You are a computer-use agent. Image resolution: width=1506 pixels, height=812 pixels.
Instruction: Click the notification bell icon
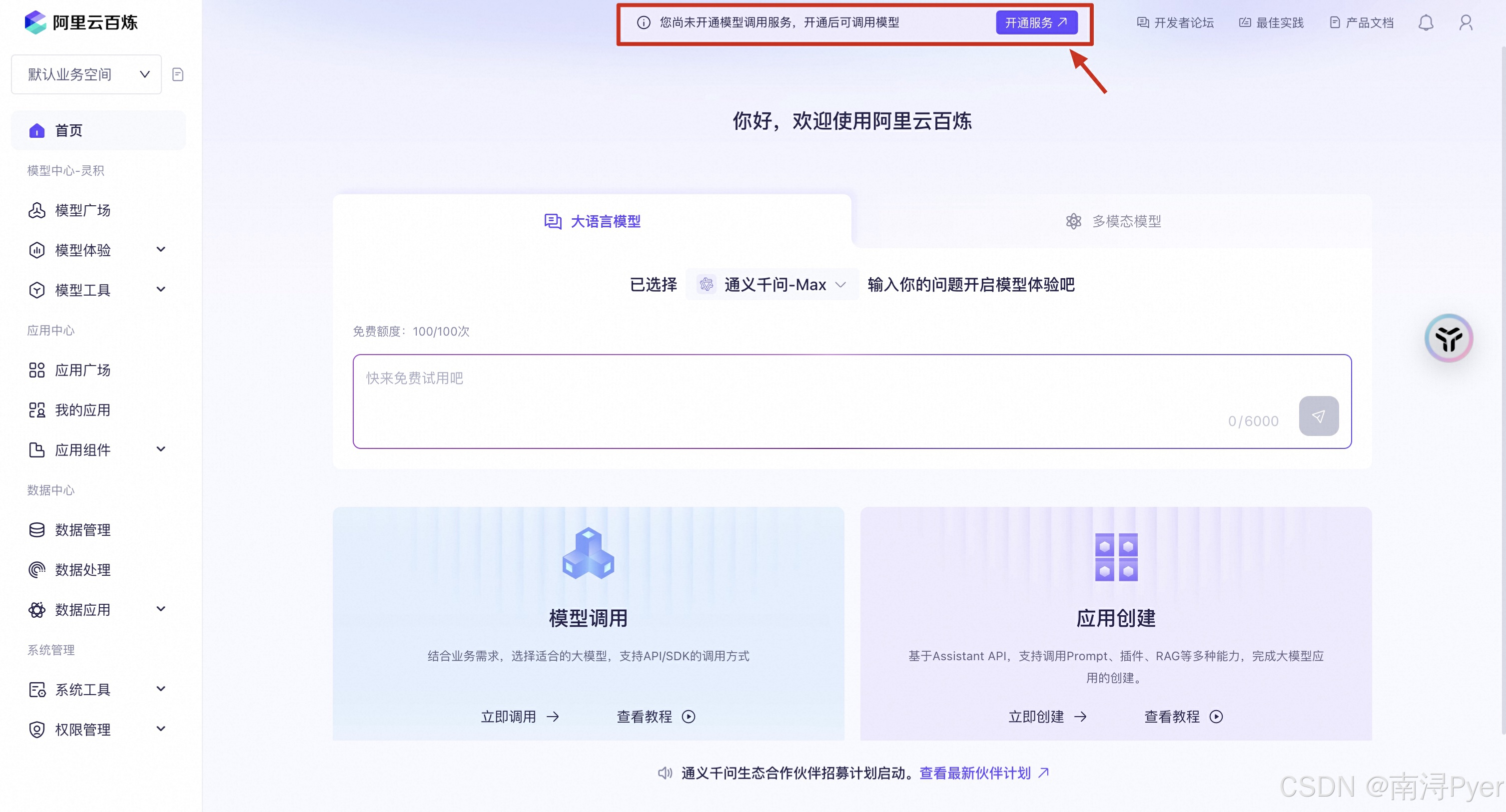[x=1426, y=23]
